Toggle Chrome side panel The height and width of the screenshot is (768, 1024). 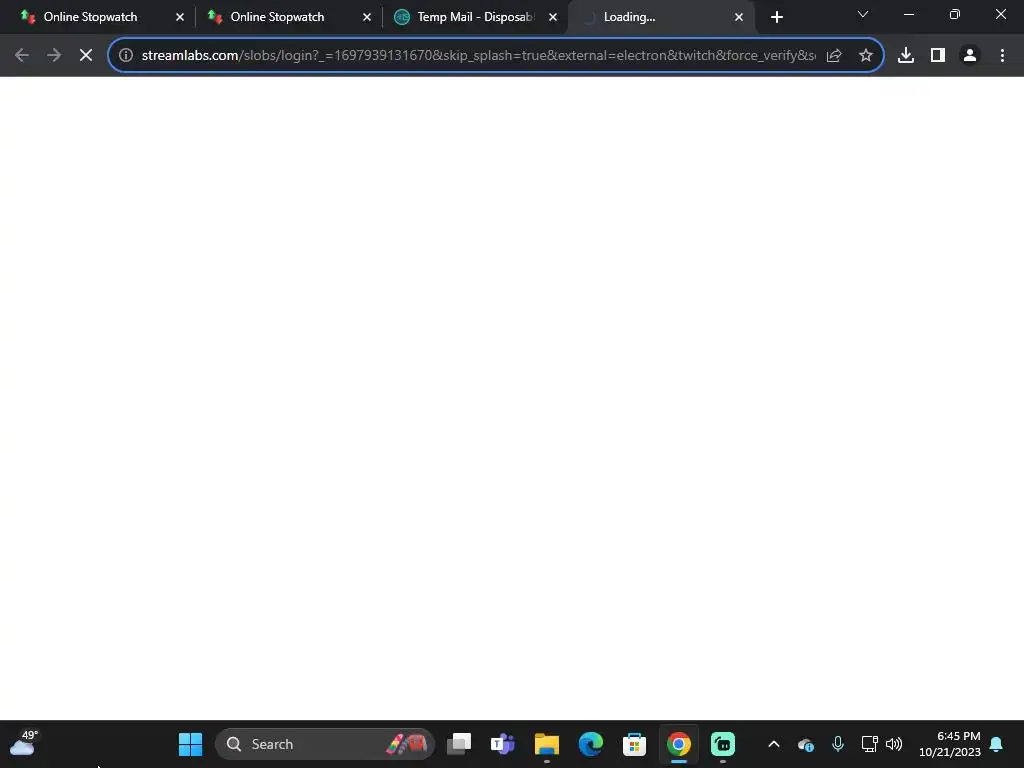pos(938,56)
